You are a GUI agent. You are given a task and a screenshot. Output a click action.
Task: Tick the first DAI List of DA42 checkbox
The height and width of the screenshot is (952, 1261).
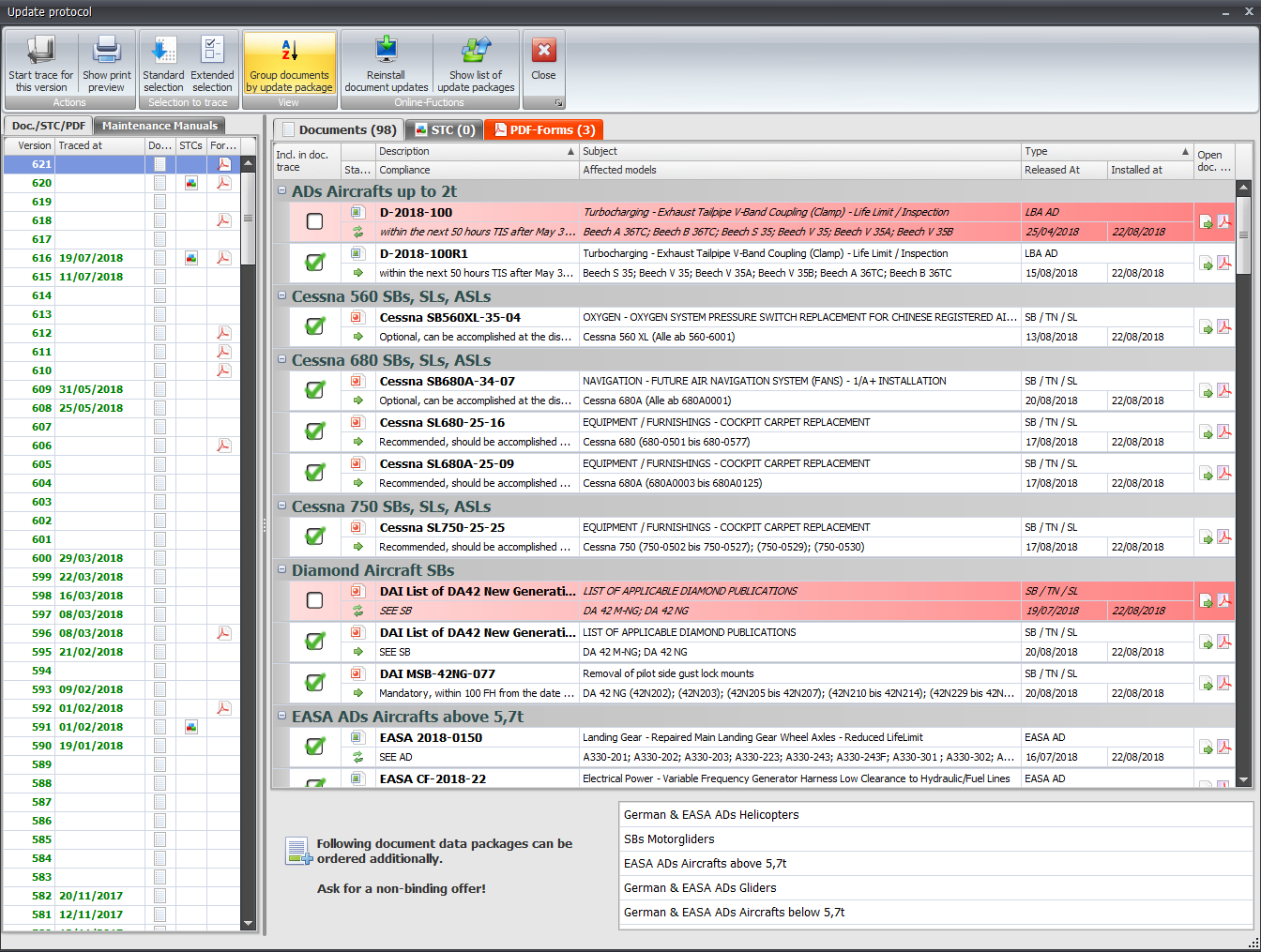coord(315,600)
